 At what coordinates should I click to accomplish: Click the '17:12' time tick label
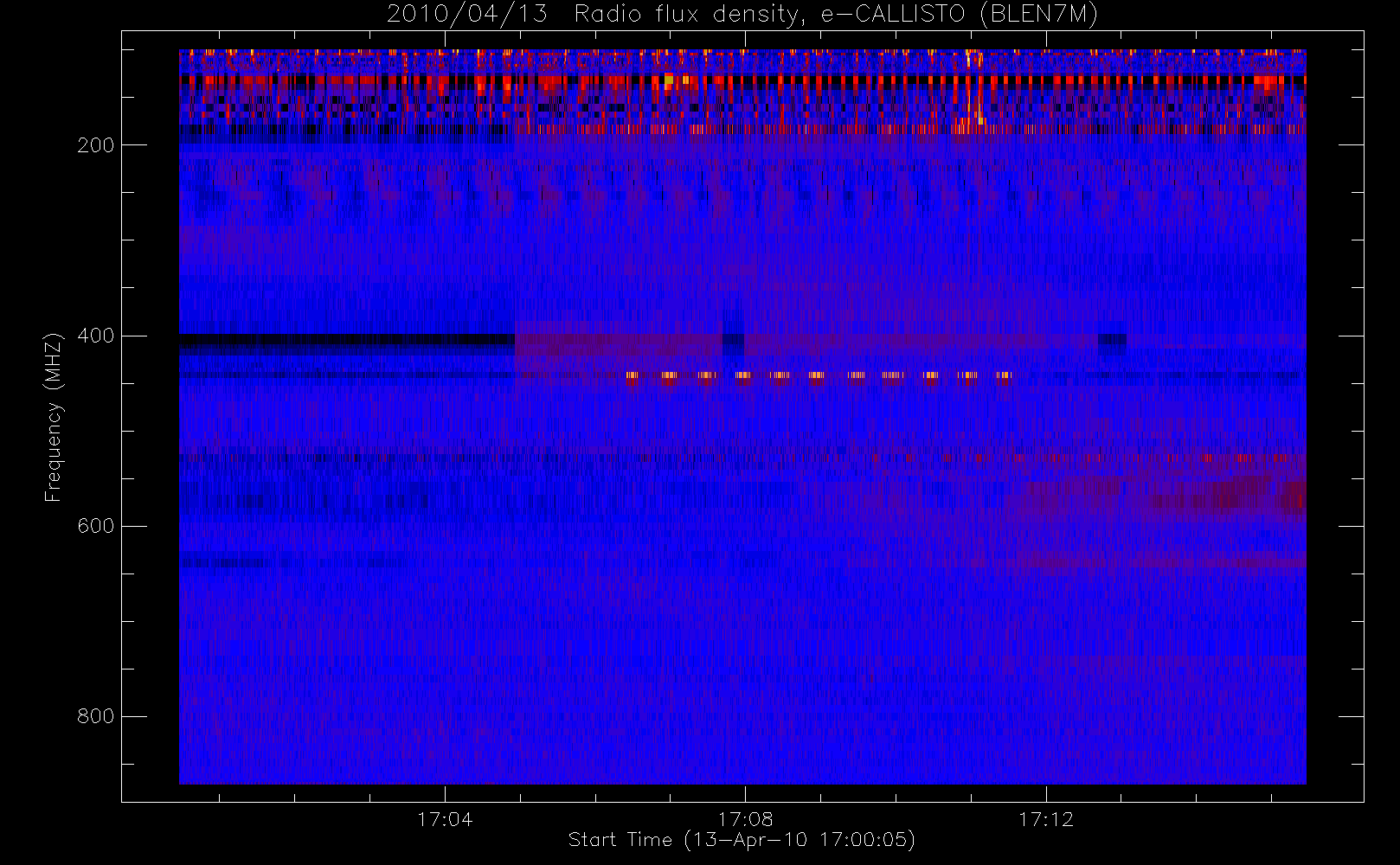pyautogui.click(x=1045, y=819)
